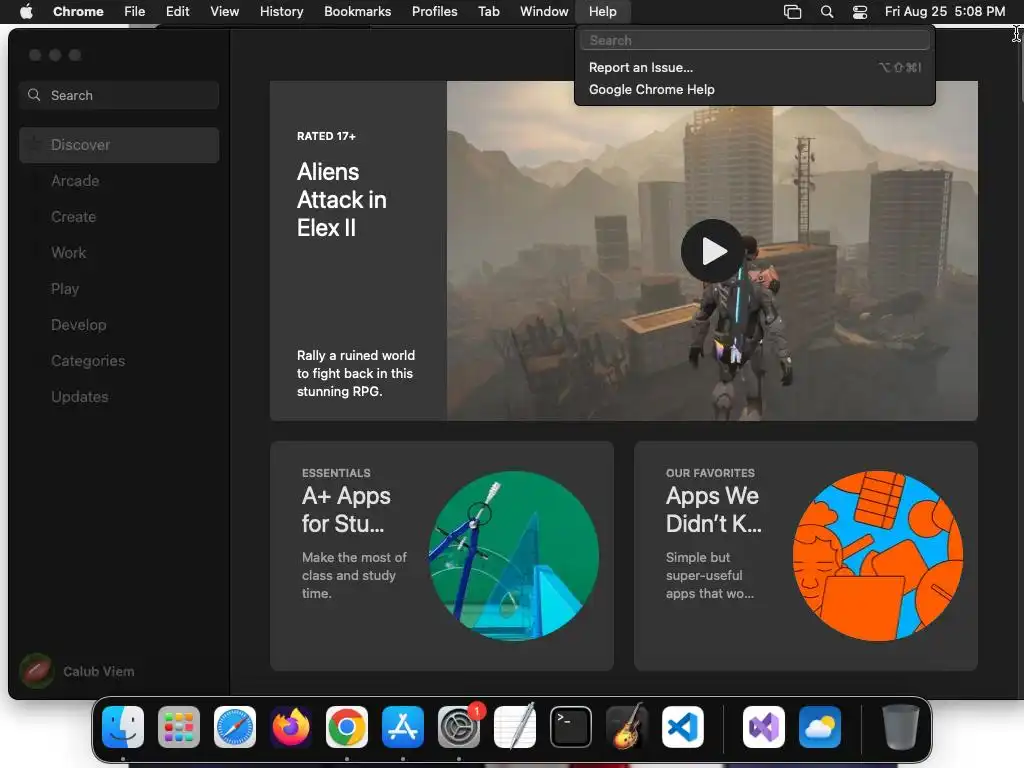Open the cloud weather app in Dock
Viewport: 1024px width, 768px height.
820,727
